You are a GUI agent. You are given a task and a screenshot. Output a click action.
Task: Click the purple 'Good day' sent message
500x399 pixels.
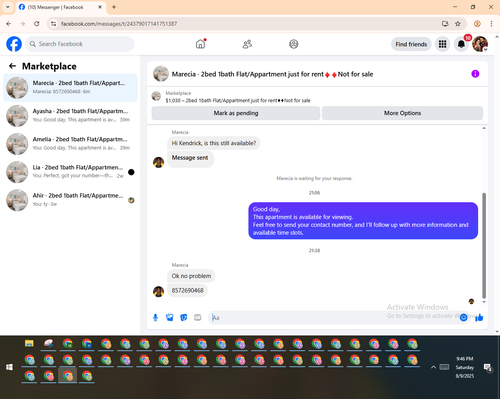pyautogui.click(x=363, y=221)
